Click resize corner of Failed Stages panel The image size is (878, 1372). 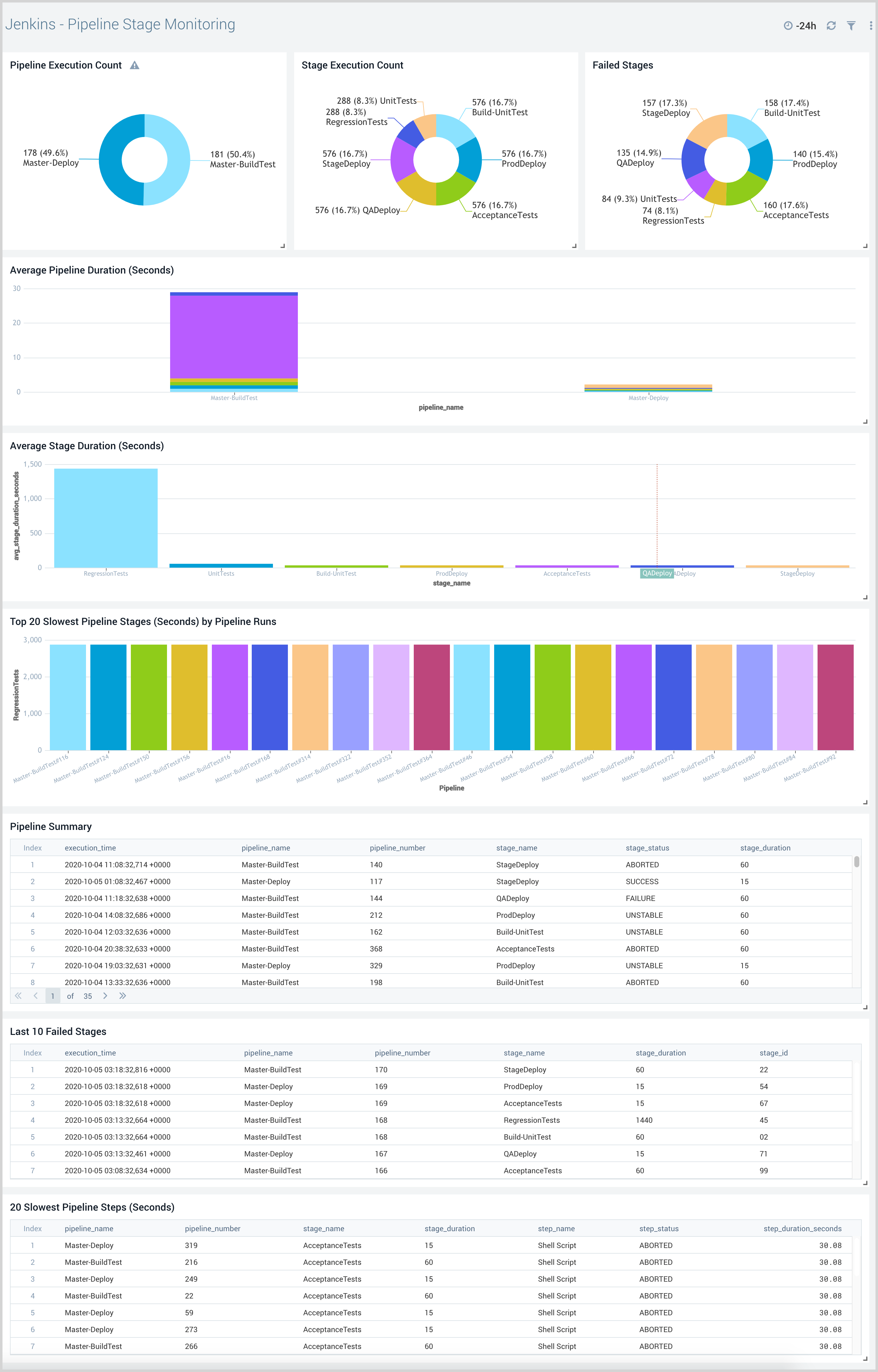pyautogui.click(x=865, y=246)
